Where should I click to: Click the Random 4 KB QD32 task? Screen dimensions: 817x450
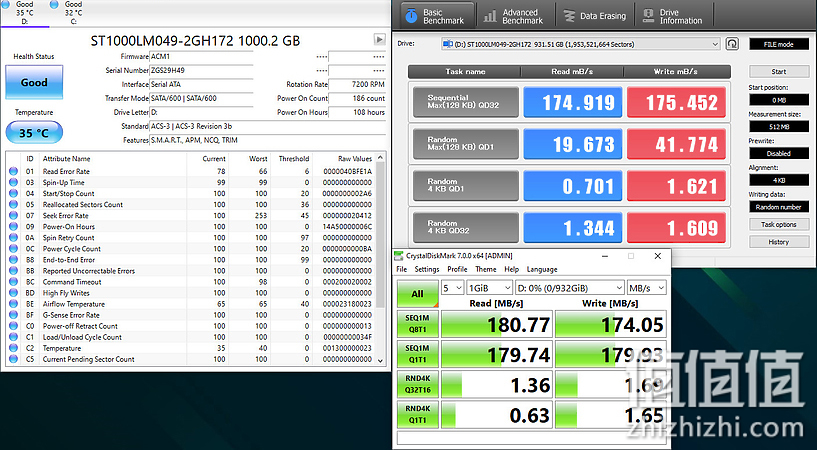[x=466, y=227]
